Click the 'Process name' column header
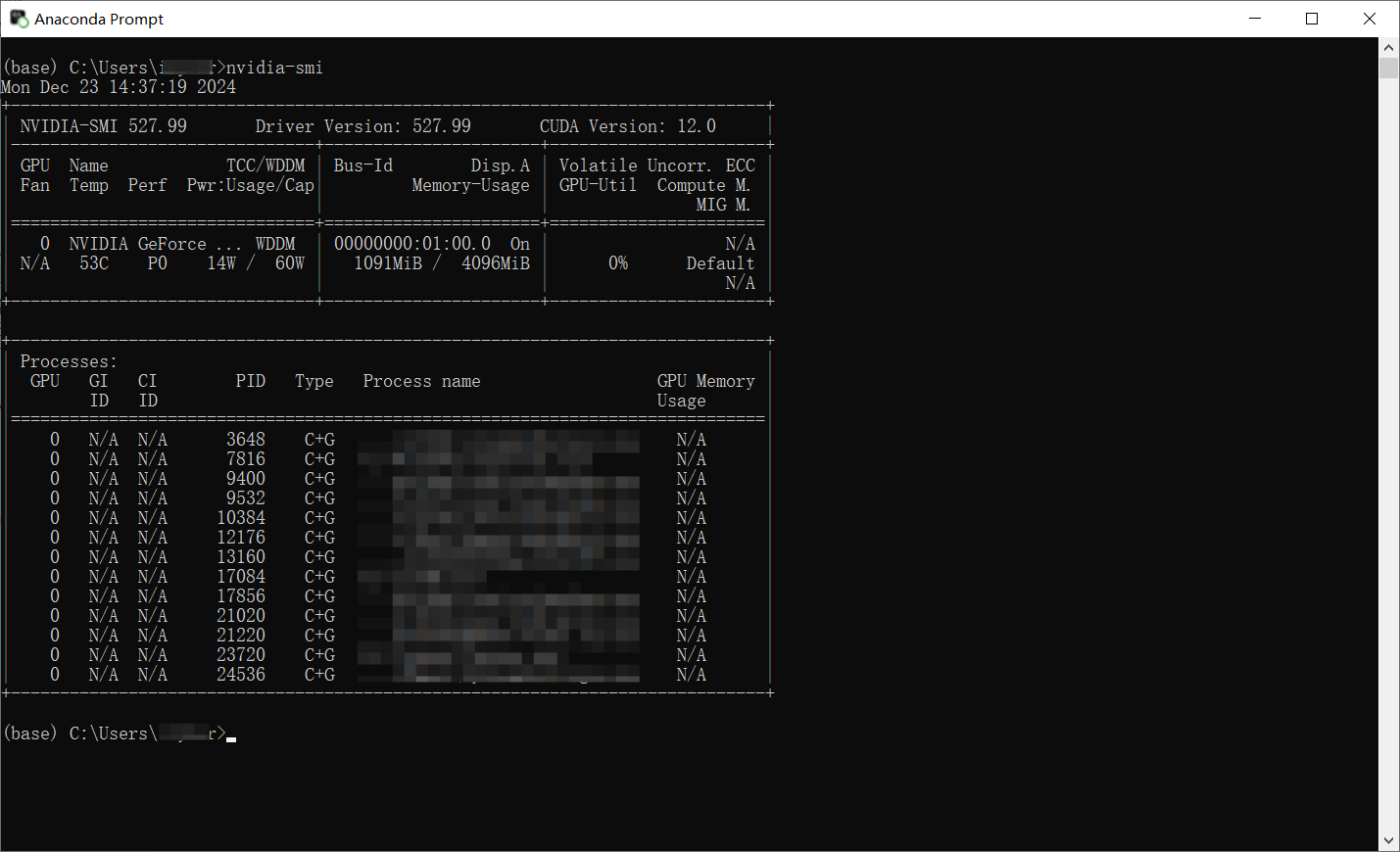 pos(422,381)
